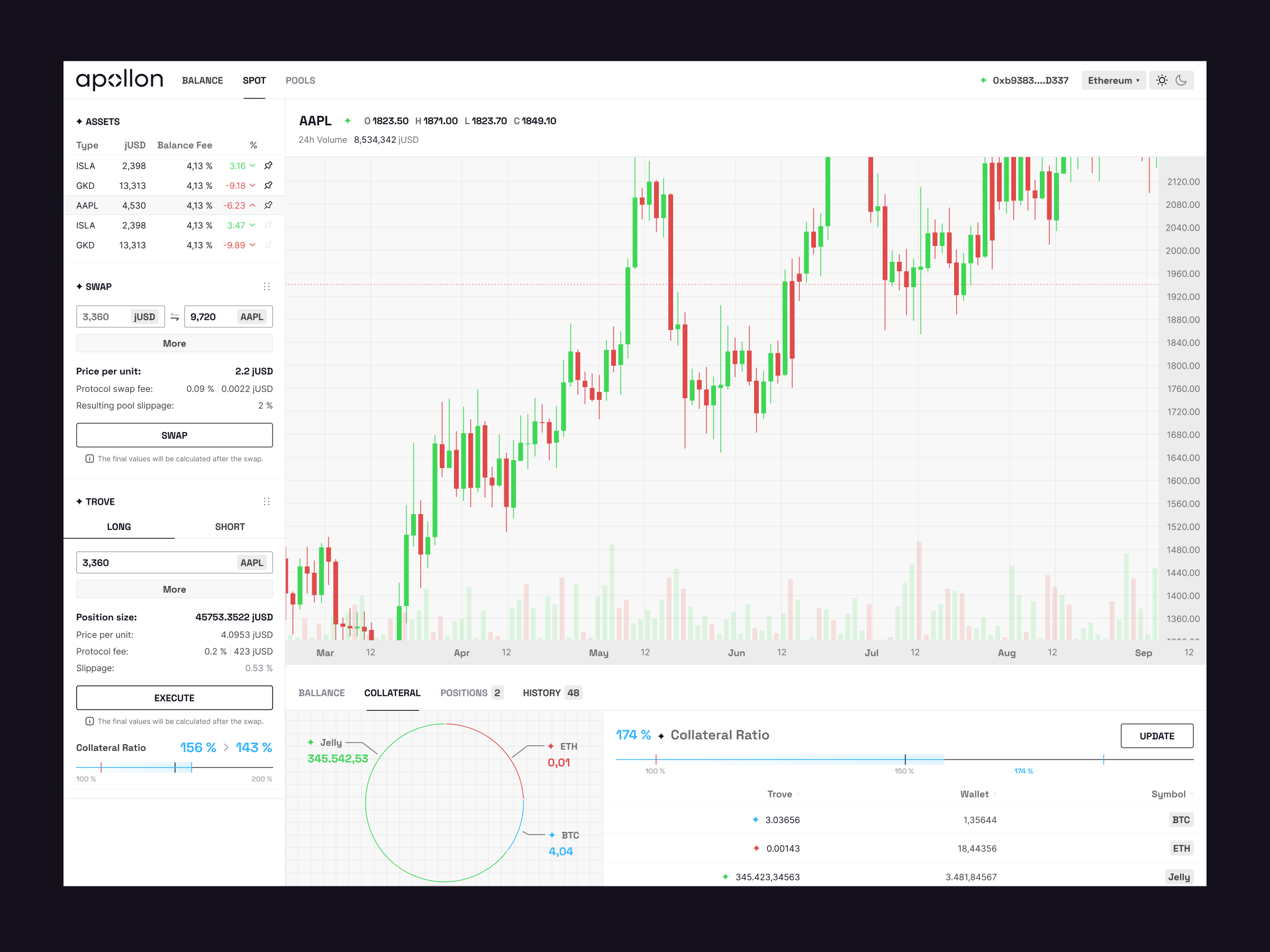The image size is (1270, 952).
Task: Unpin the first ISLA asset row
Action: tap(268, 166)
